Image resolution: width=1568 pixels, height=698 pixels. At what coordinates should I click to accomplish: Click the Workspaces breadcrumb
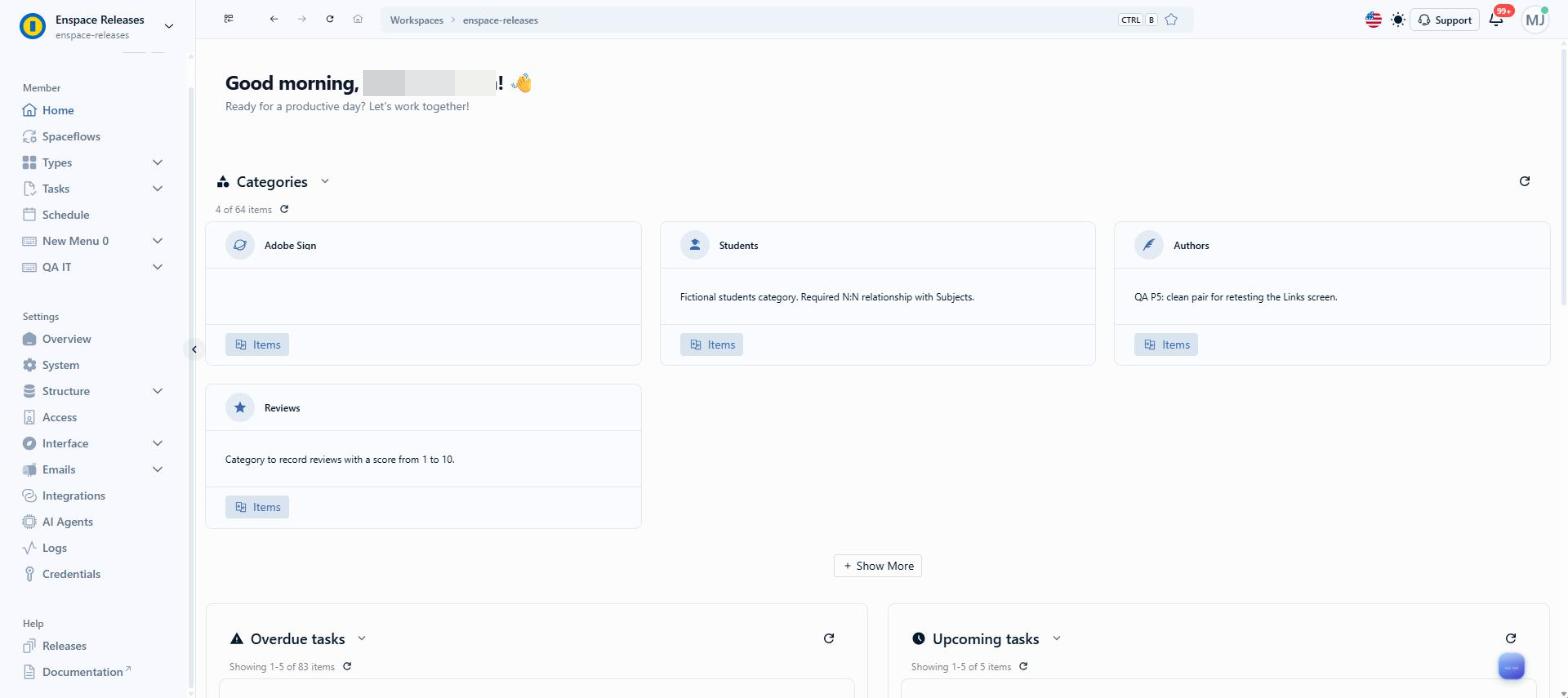click(416, 20)
